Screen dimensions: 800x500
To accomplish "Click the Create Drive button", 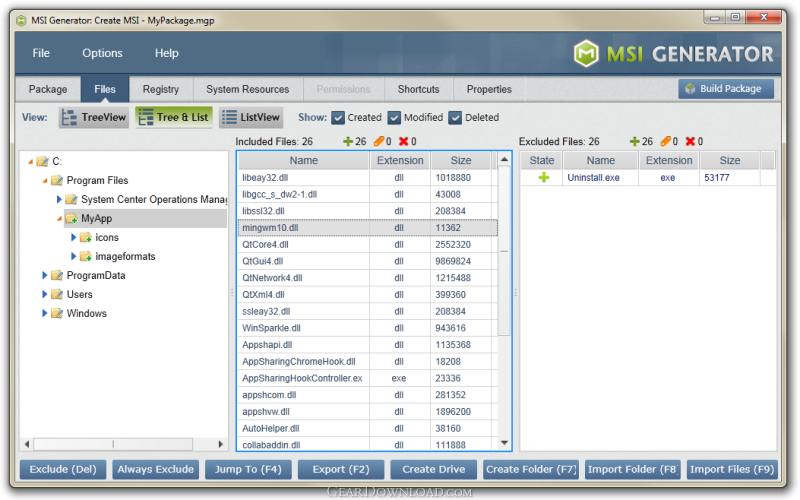I will point(434,470).
